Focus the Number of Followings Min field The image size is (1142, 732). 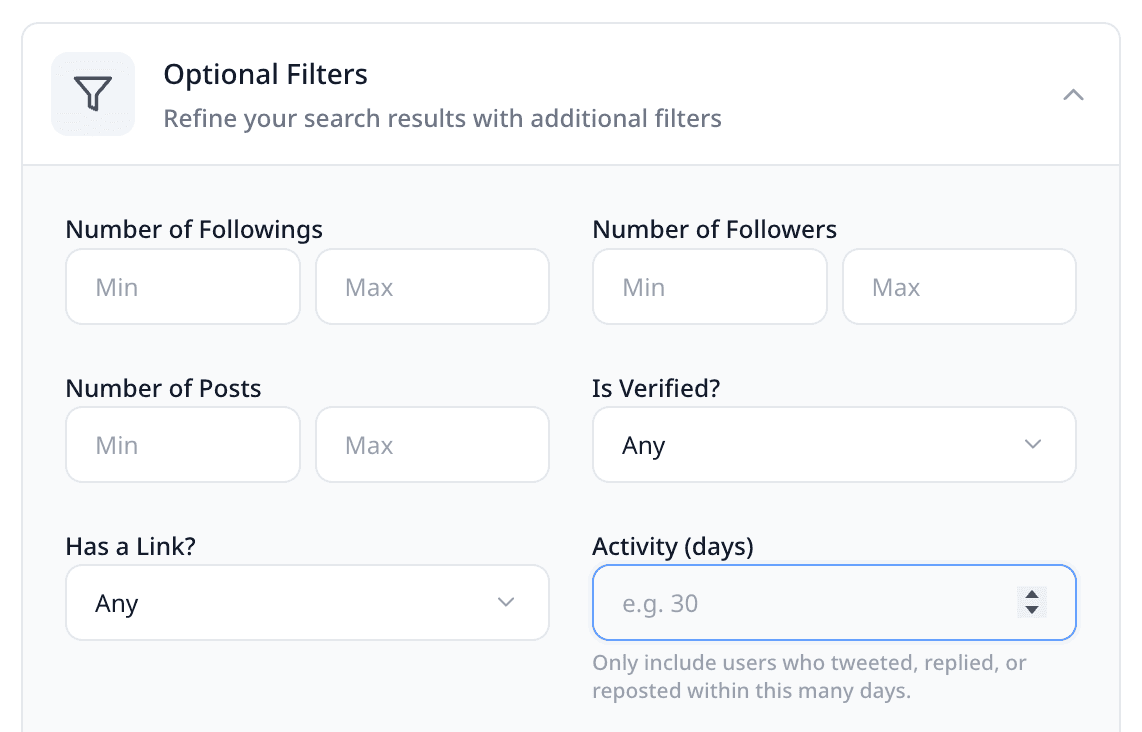tap(183, 287)
